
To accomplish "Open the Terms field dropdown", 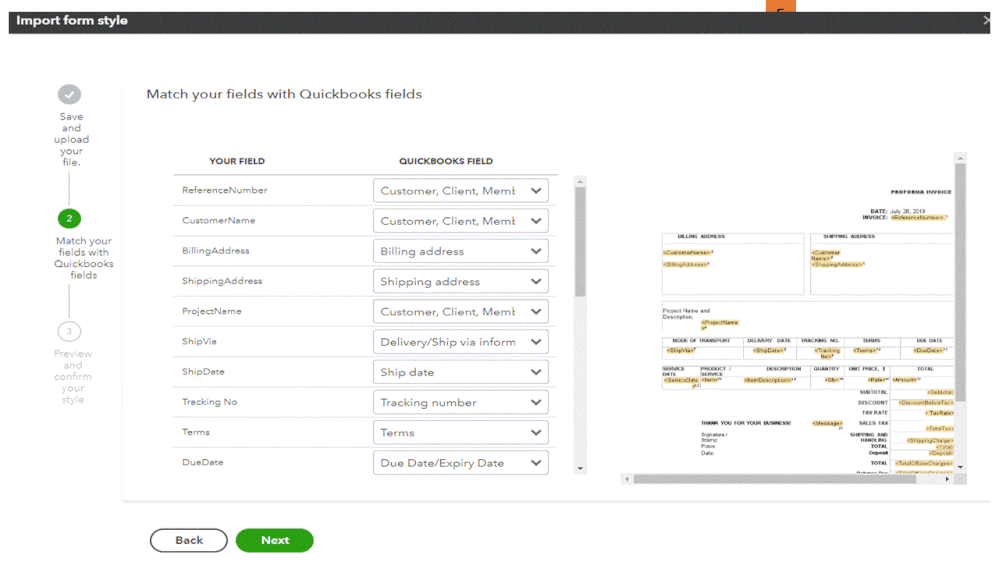I will 460,433.
